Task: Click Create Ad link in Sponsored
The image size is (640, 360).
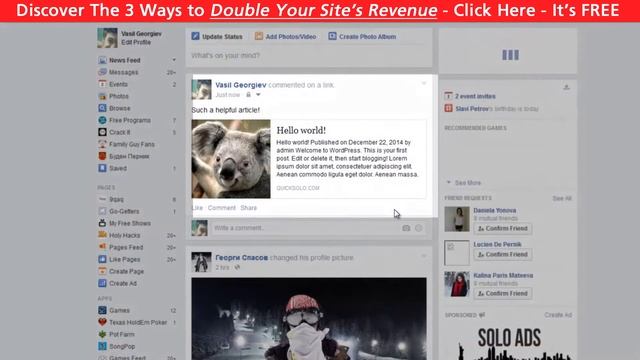Action: (558, 315)
